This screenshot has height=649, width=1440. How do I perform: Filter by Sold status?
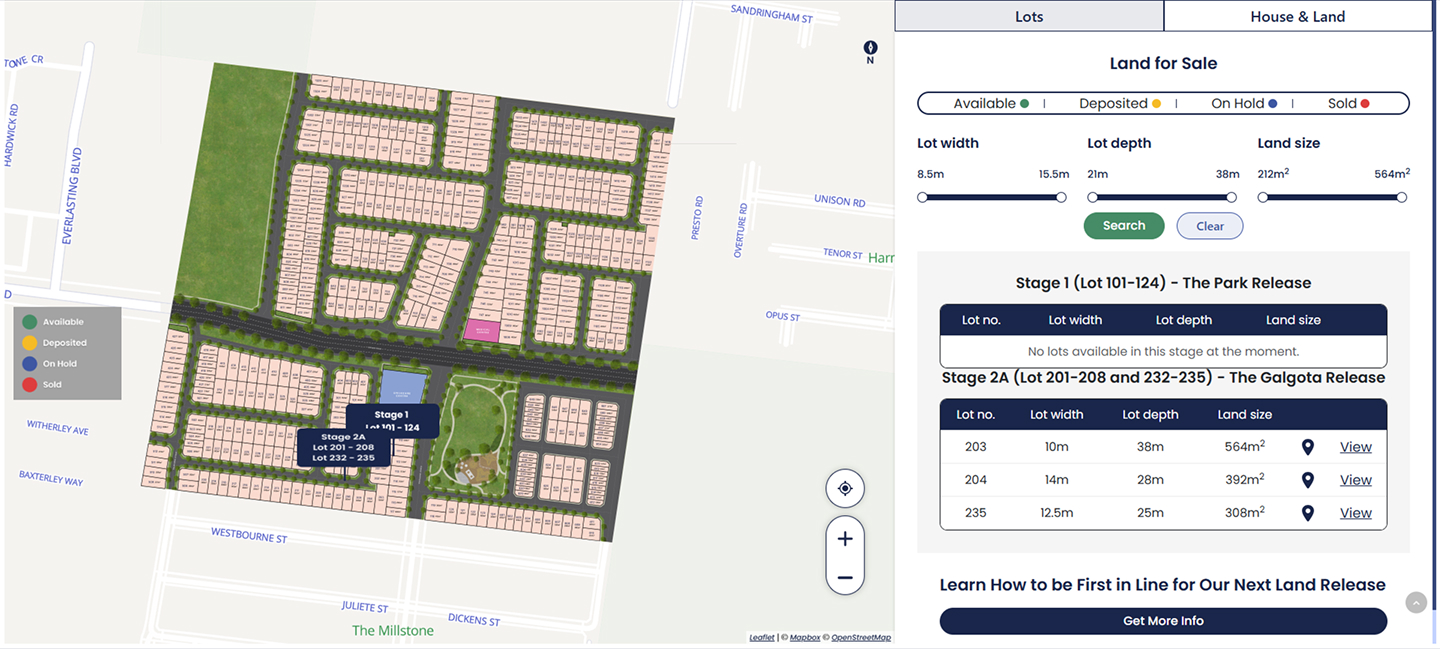coord(1348,103)
